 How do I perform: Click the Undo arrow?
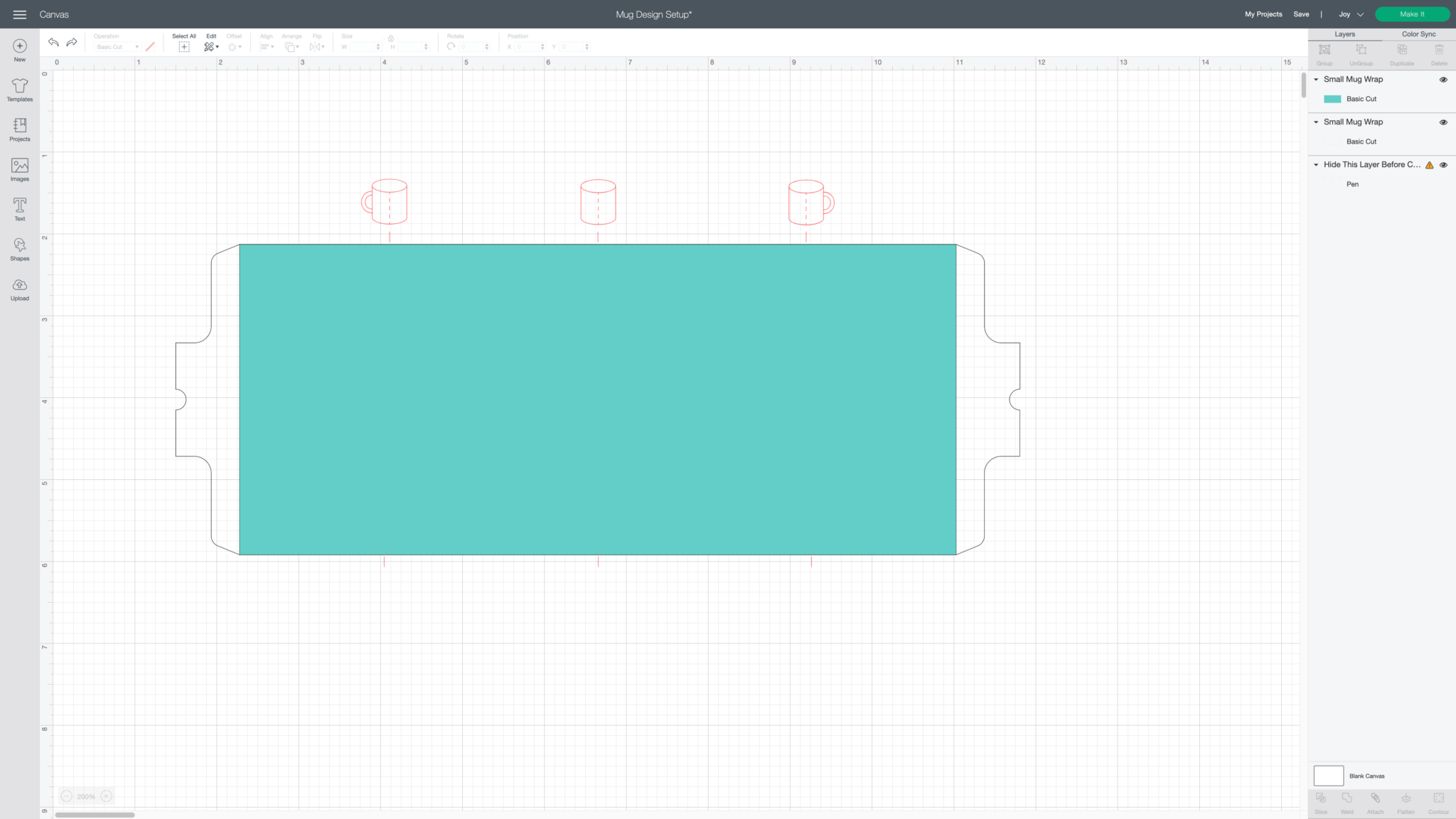(53, 43)
